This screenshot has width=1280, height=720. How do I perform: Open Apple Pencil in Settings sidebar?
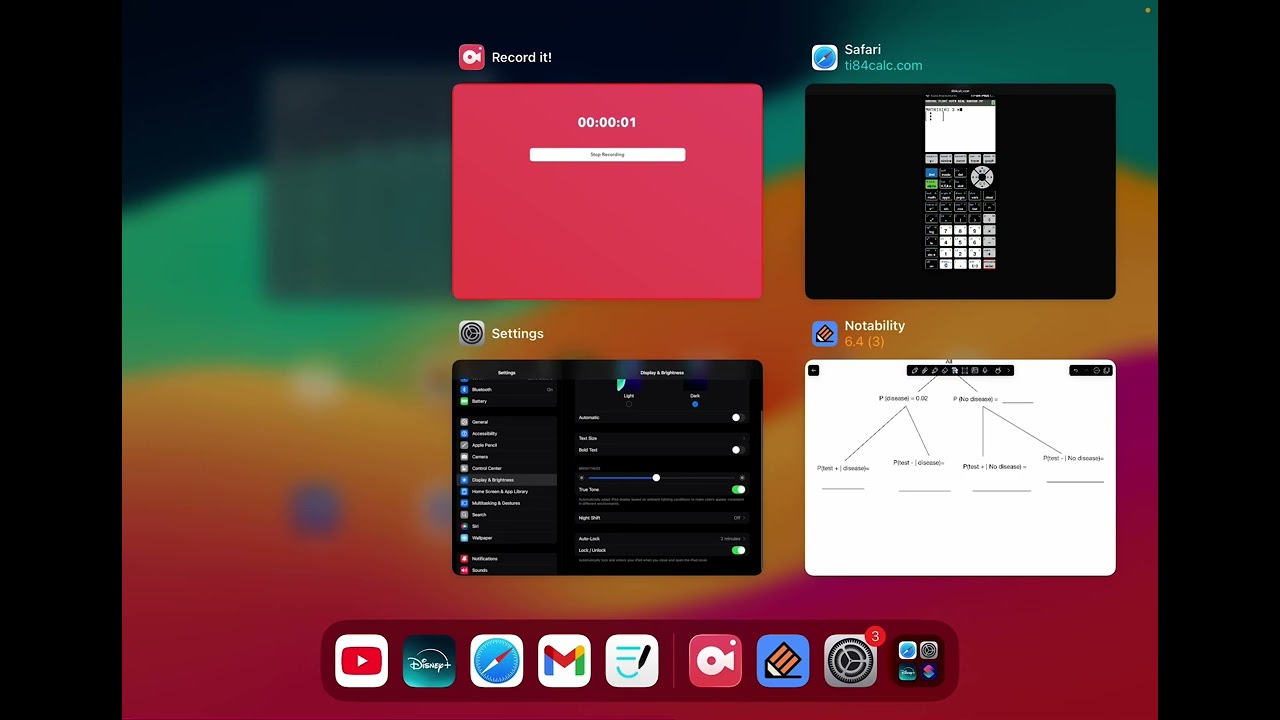[x=507, y=445]
